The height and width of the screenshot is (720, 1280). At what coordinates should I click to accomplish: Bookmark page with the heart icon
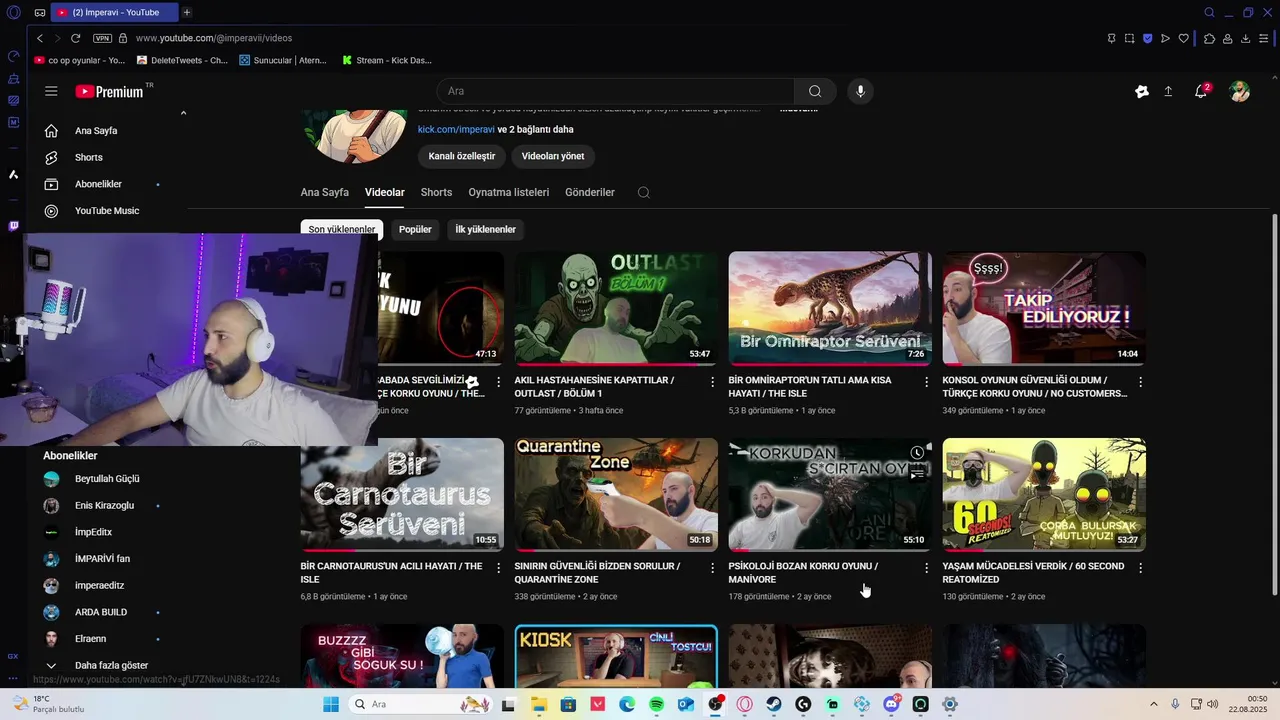pyautogui.click(x=1184, y=38)
